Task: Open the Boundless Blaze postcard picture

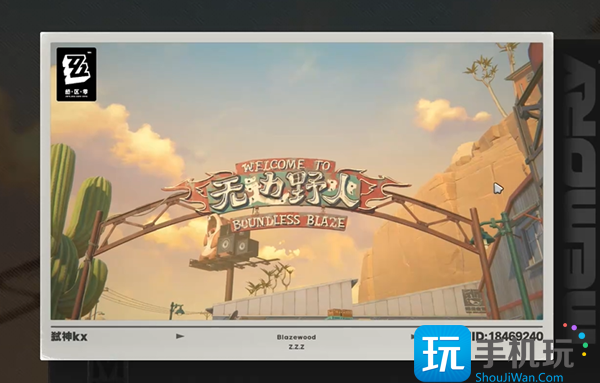Action: point(297,181)
